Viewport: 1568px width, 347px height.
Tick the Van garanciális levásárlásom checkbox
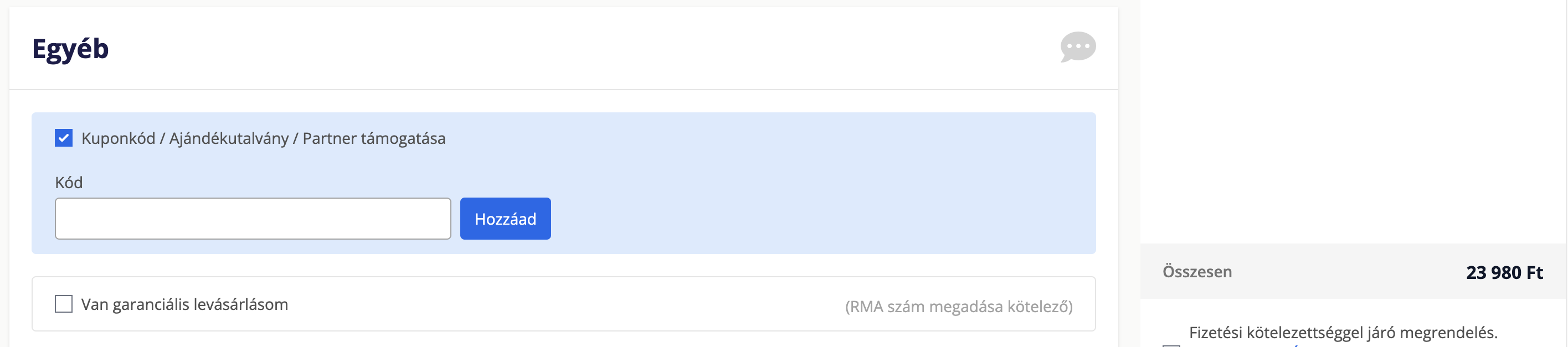(64, 304)
